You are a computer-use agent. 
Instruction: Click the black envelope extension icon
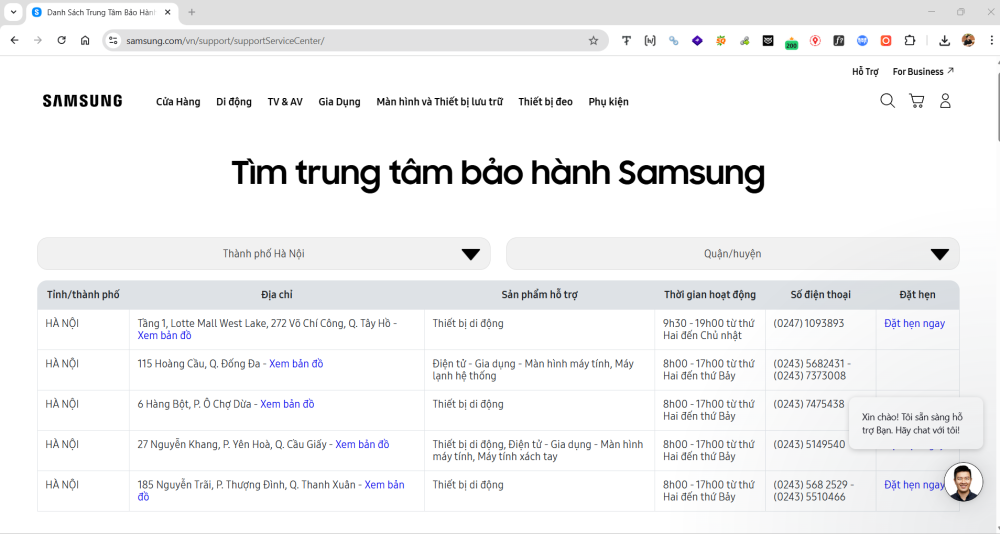(x=768, y=40)
